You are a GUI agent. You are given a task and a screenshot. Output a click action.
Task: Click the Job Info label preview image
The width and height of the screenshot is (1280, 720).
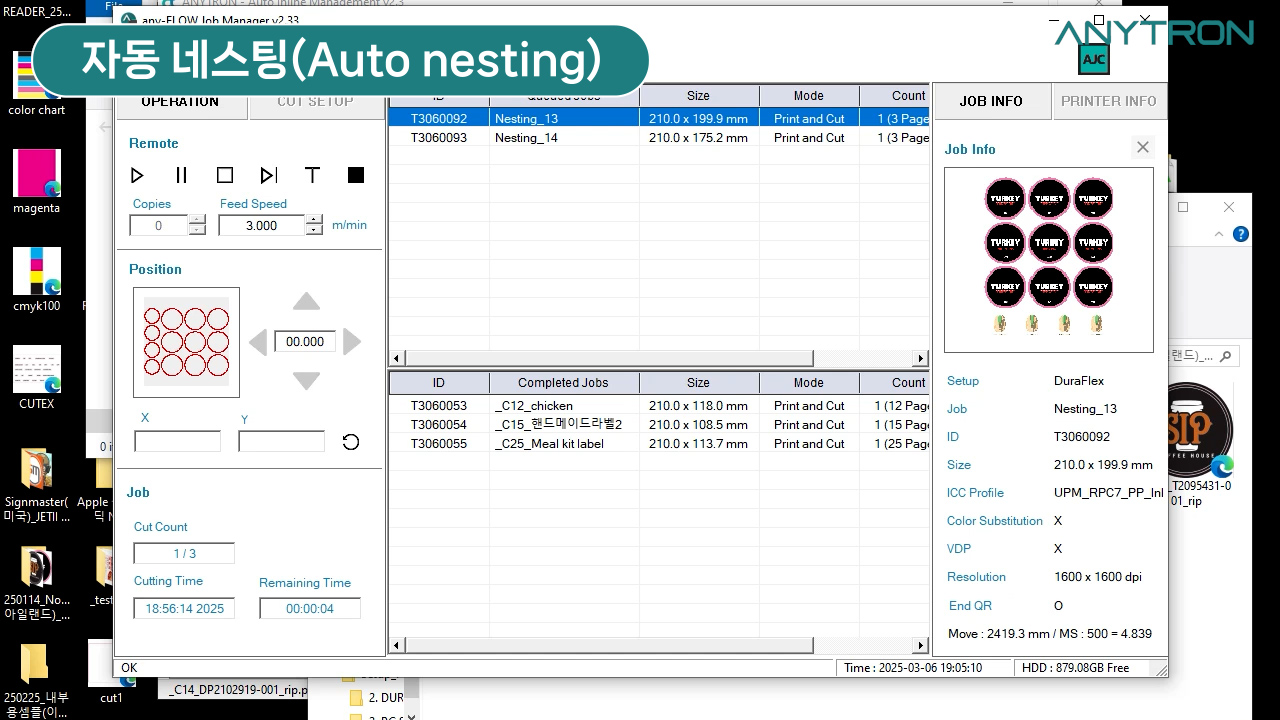1049,260
